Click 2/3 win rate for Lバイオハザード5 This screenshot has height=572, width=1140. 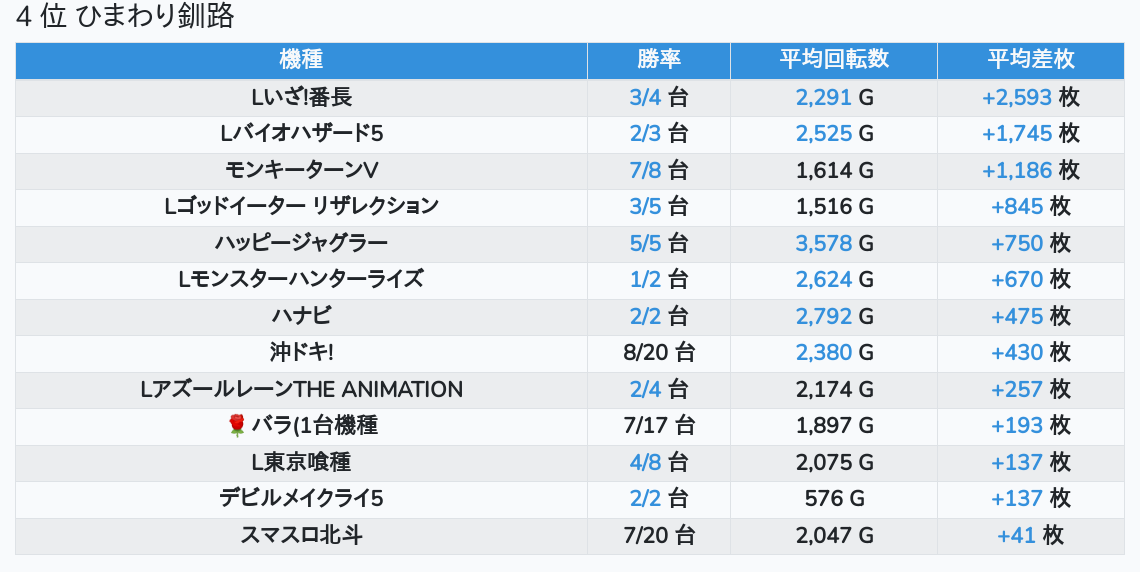pos(645,133)
